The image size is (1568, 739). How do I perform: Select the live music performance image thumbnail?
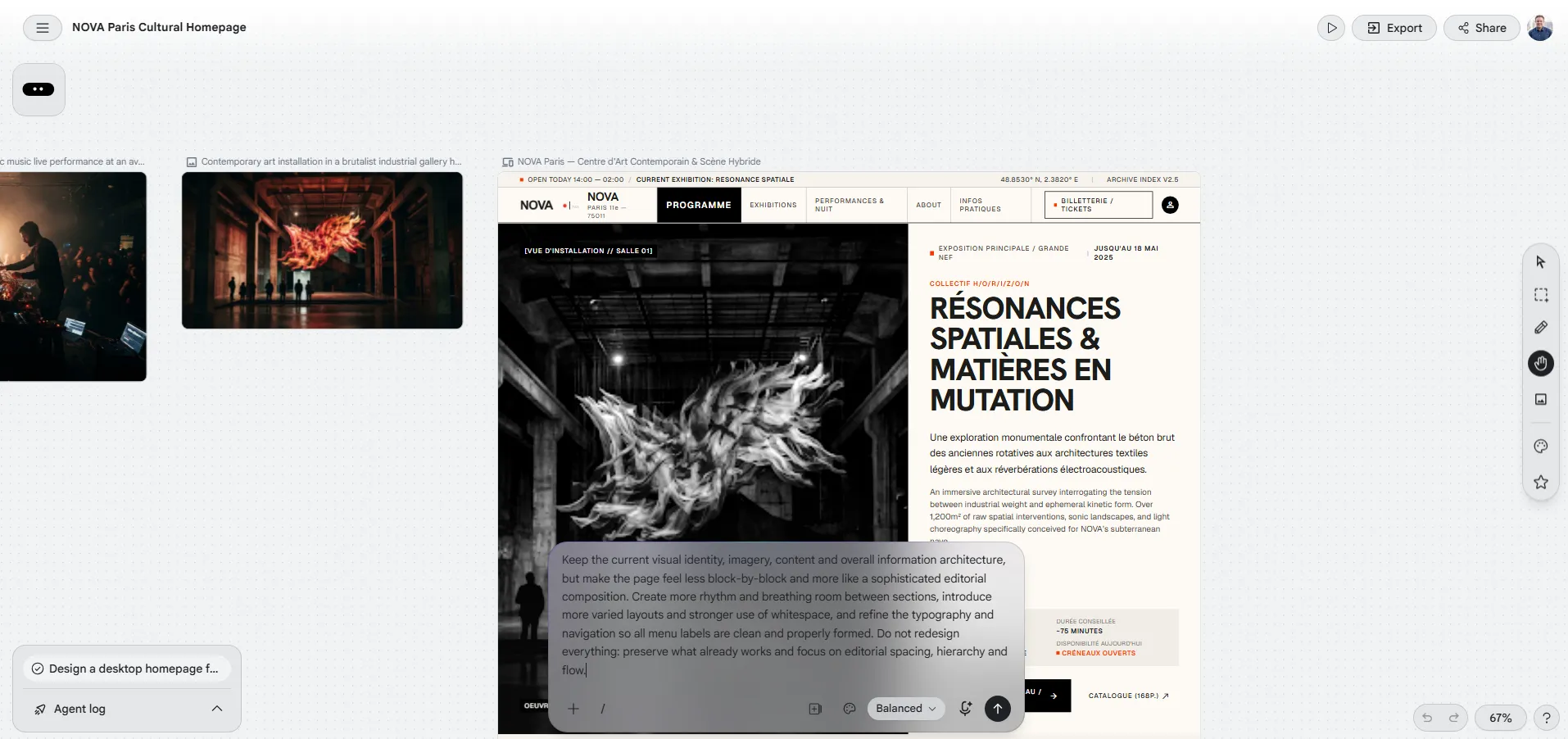tap(73, 277)
